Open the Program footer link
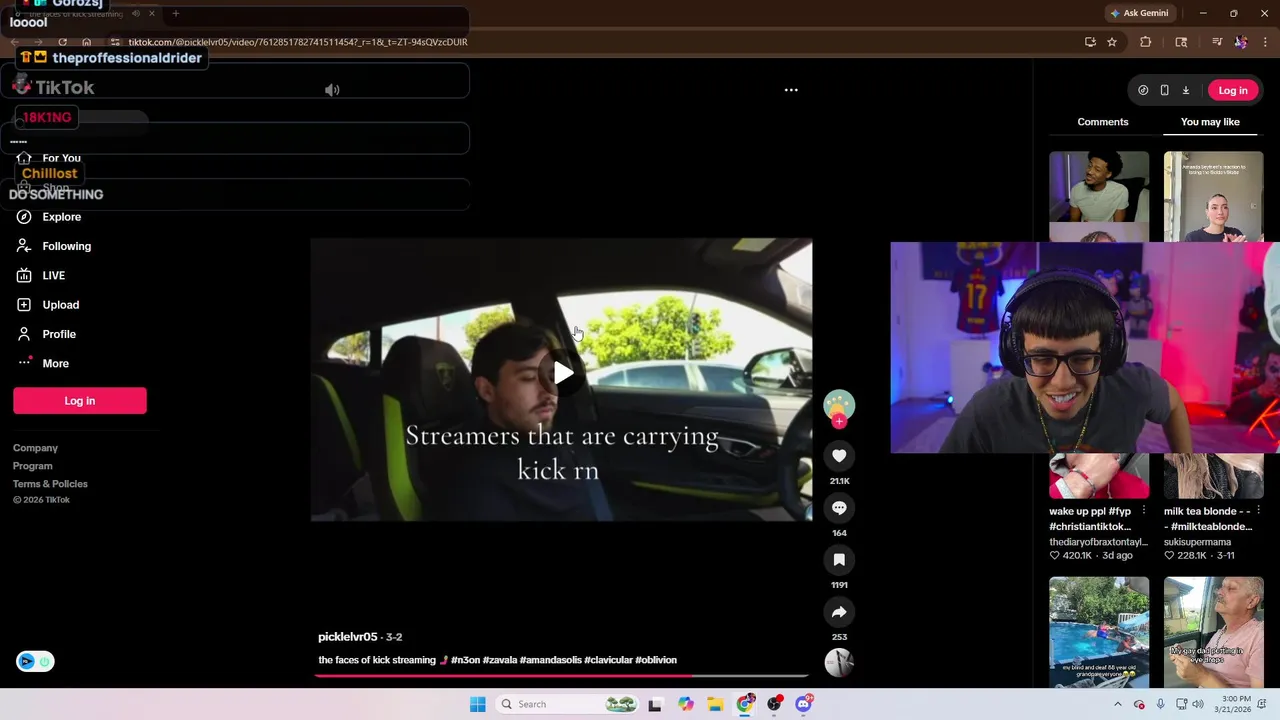 pos(32,466)
